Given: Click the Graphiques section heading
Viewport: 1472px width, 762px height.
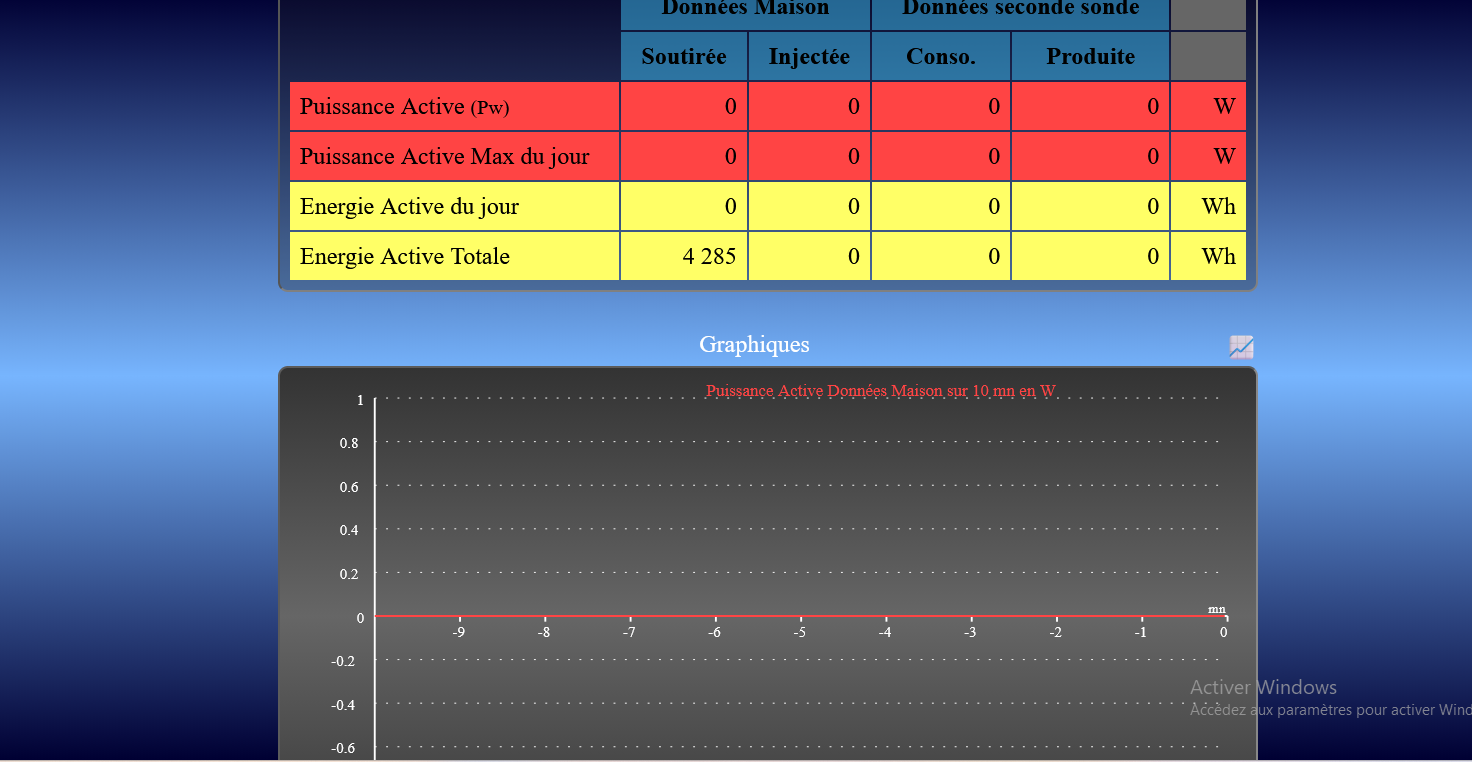Looking at the screenshot, I should [x=754, y=345].
